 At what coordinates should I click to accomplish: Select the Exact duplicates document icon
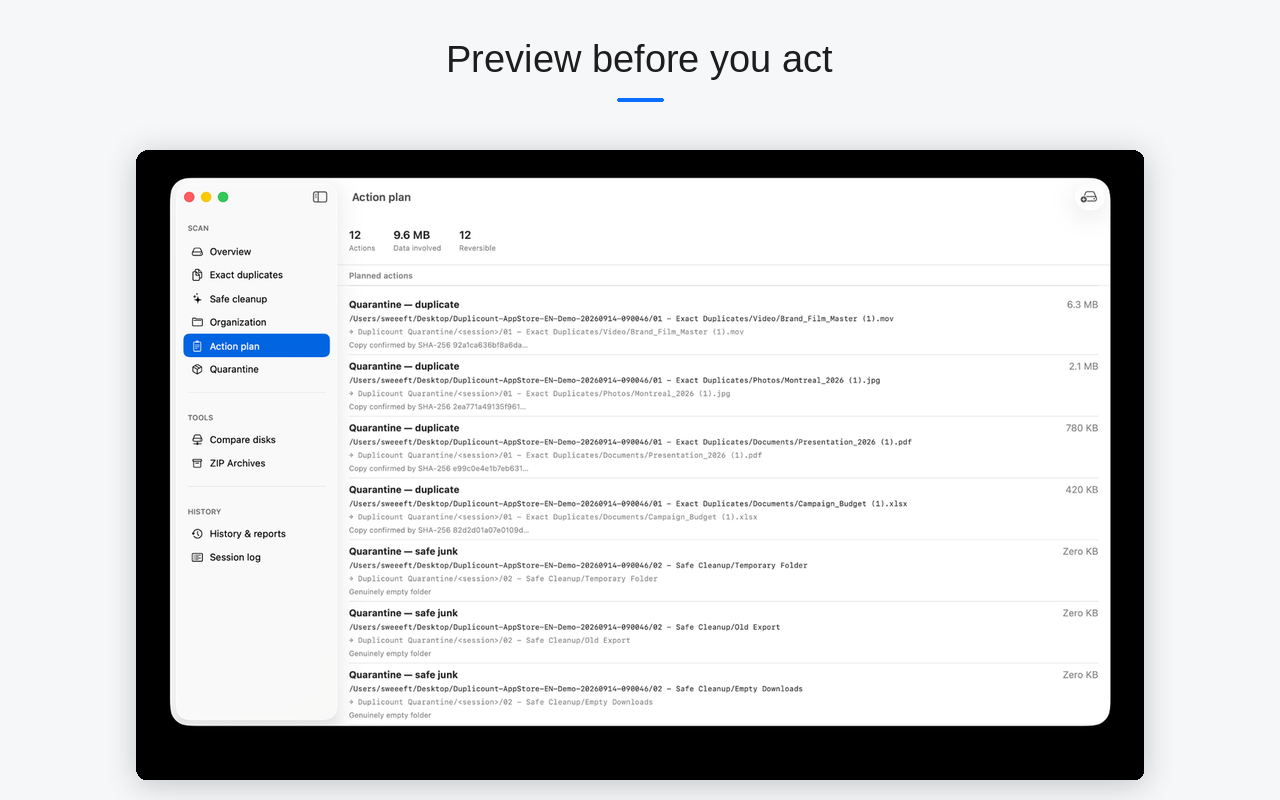[197, 275]
